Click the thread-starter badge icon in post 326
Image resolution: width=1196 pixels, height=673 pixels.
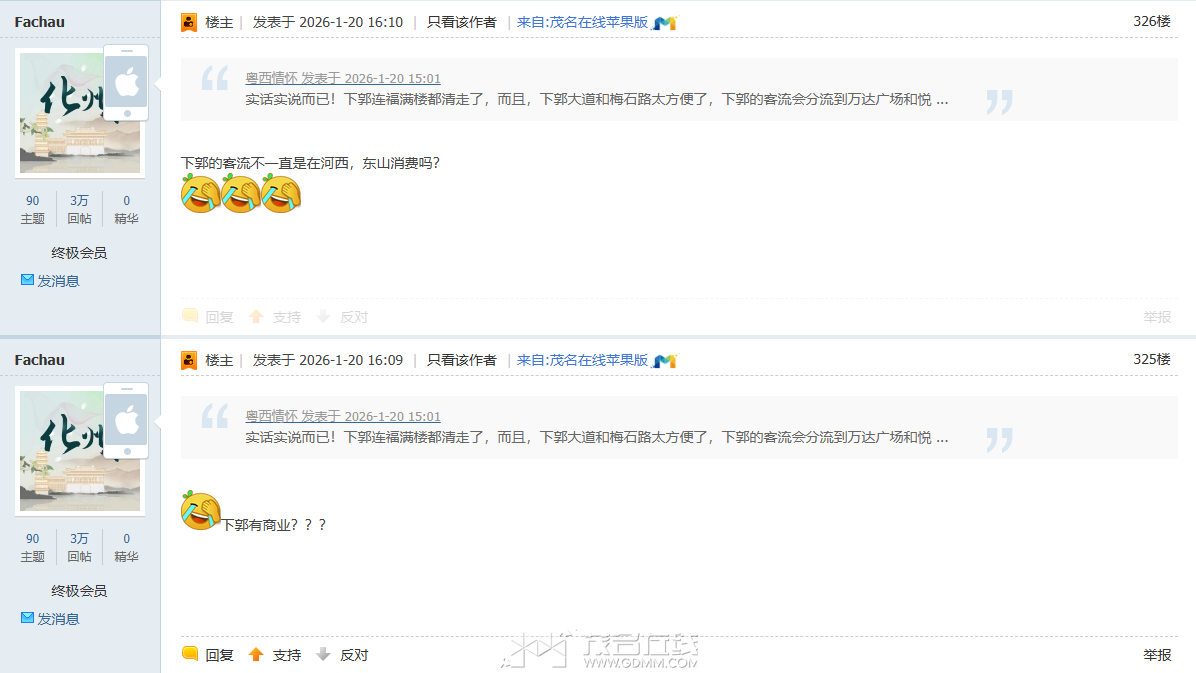189,22
